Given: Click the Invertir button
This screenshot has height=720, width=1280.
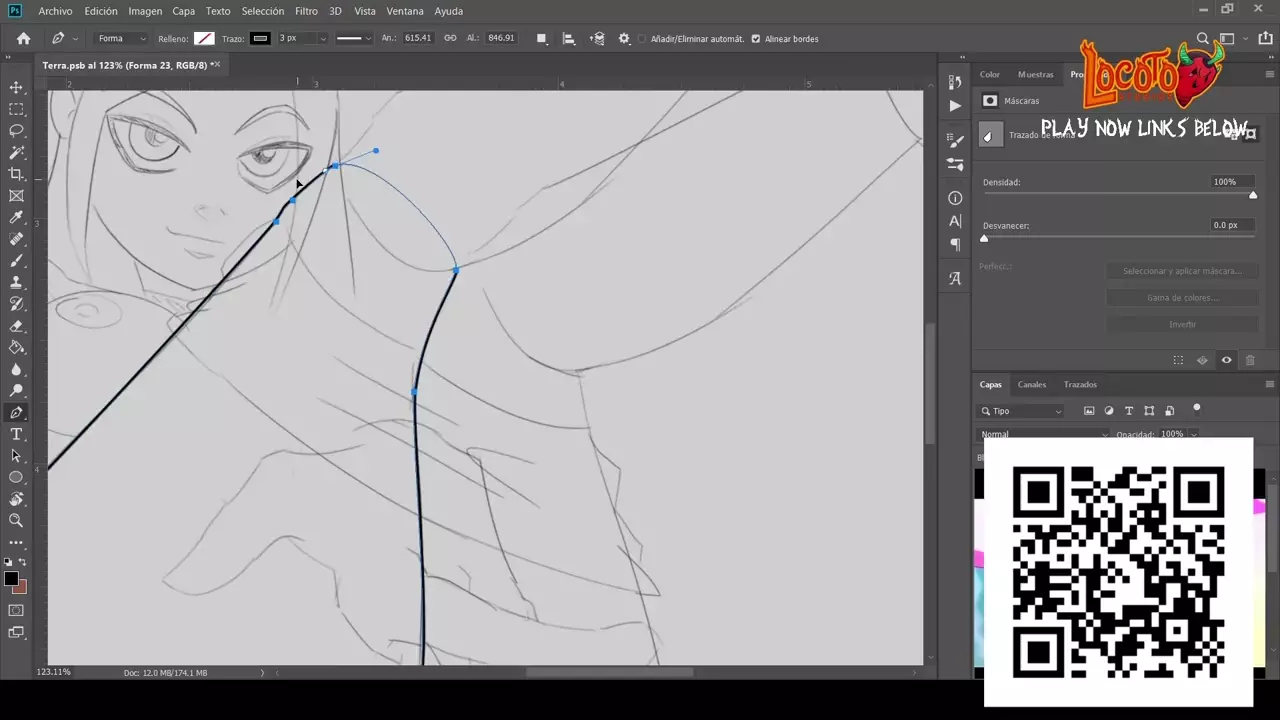Looking at the screenshot, I should click(1182, 324).
